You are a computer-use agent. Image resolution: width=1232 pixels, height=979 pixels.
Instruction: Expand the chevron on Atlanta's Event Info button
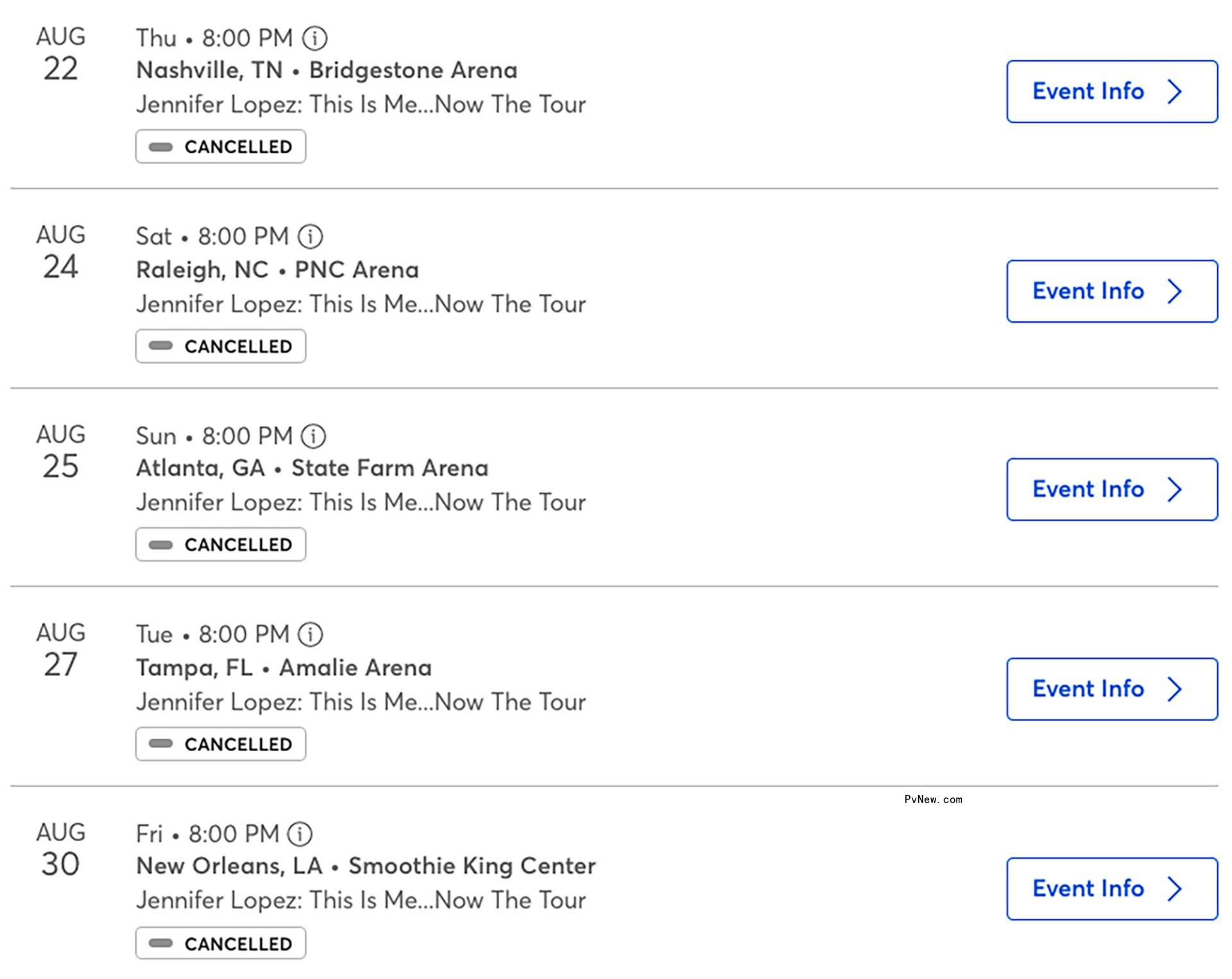(1176, 489)
